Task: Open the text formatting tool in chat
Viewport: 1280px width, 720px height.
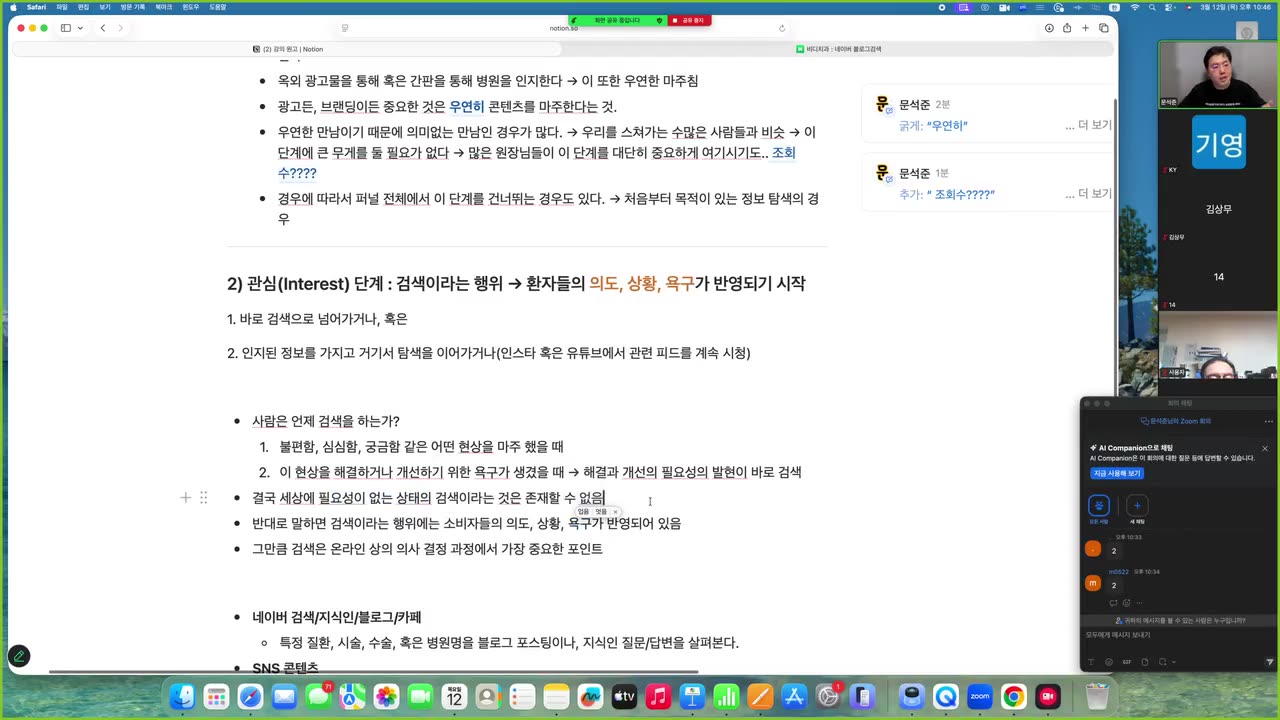Action: coord(1092,661)
